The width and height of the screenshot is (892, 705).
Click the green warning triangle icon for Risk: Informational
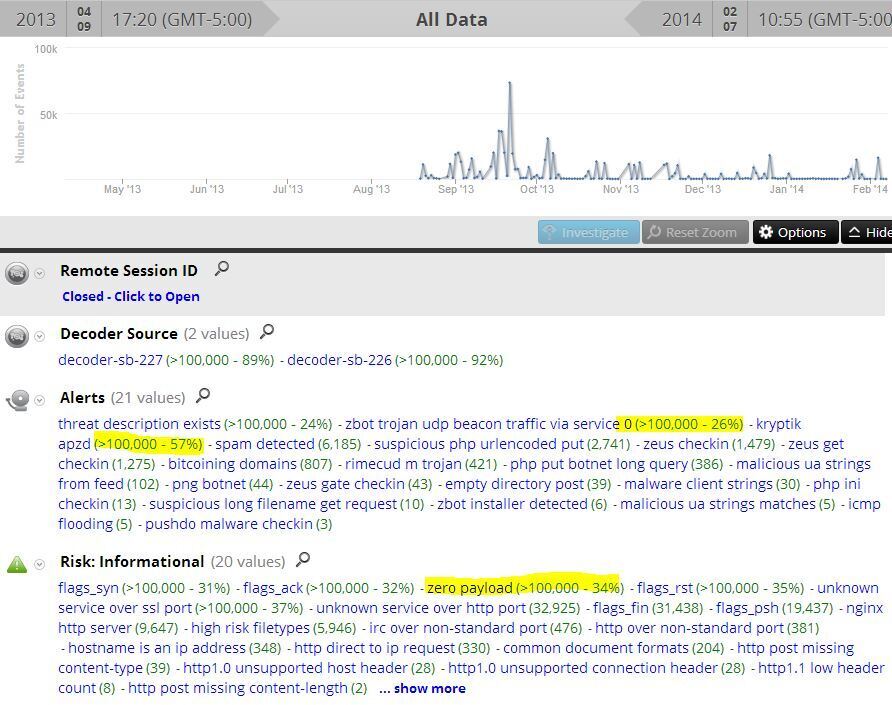tap(17, 564)
